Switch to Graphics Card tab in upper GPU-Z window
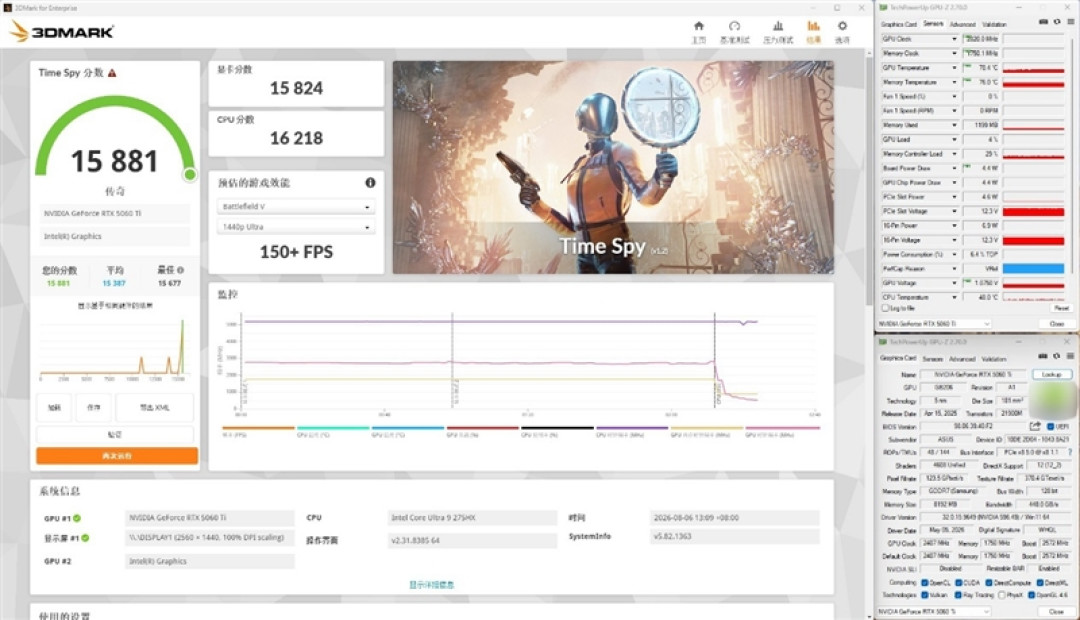This screenshot has width=1080, height=620. [x=898, y=24]
